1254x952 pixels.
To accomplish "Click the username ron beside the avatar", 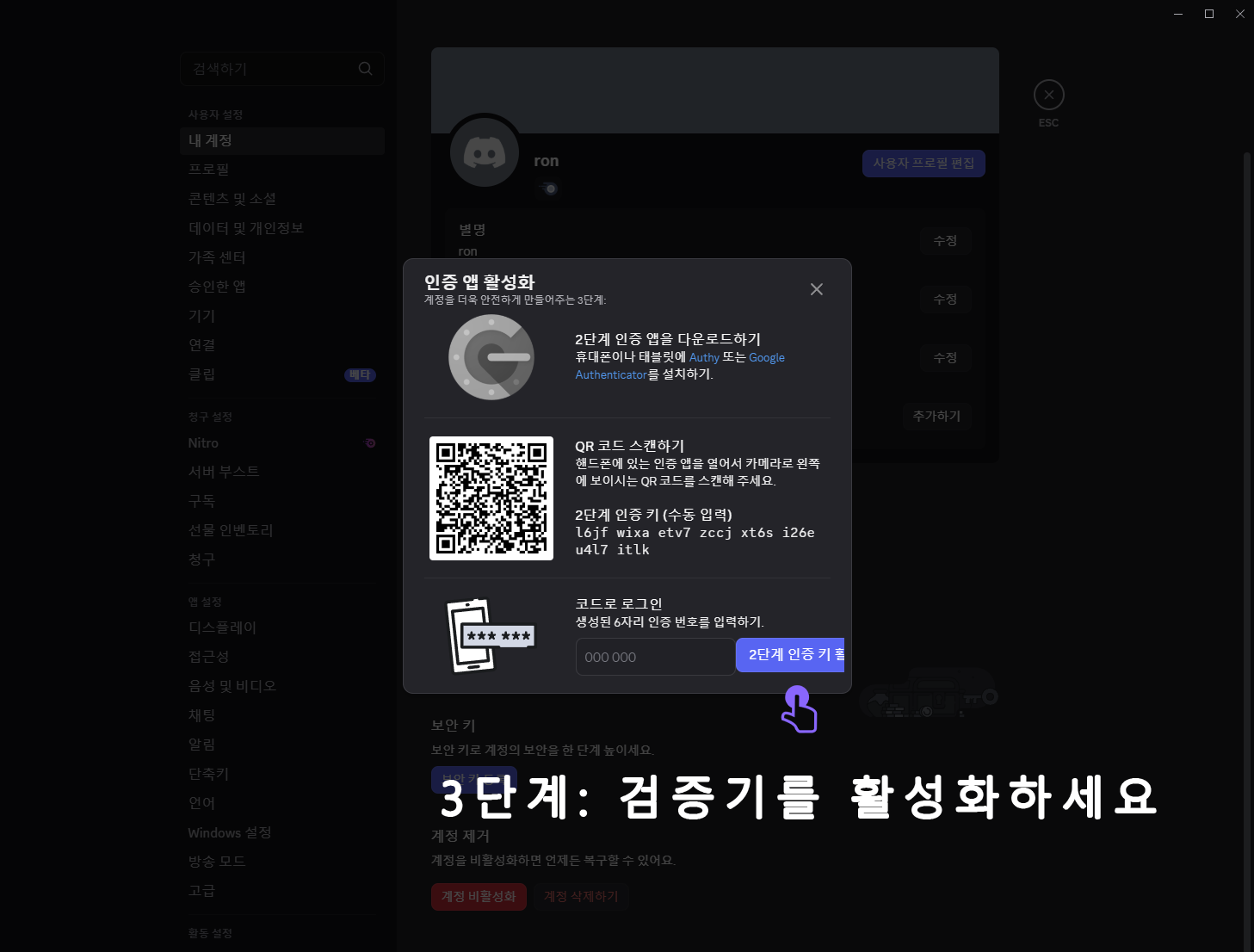I will (x=547, y=161).
